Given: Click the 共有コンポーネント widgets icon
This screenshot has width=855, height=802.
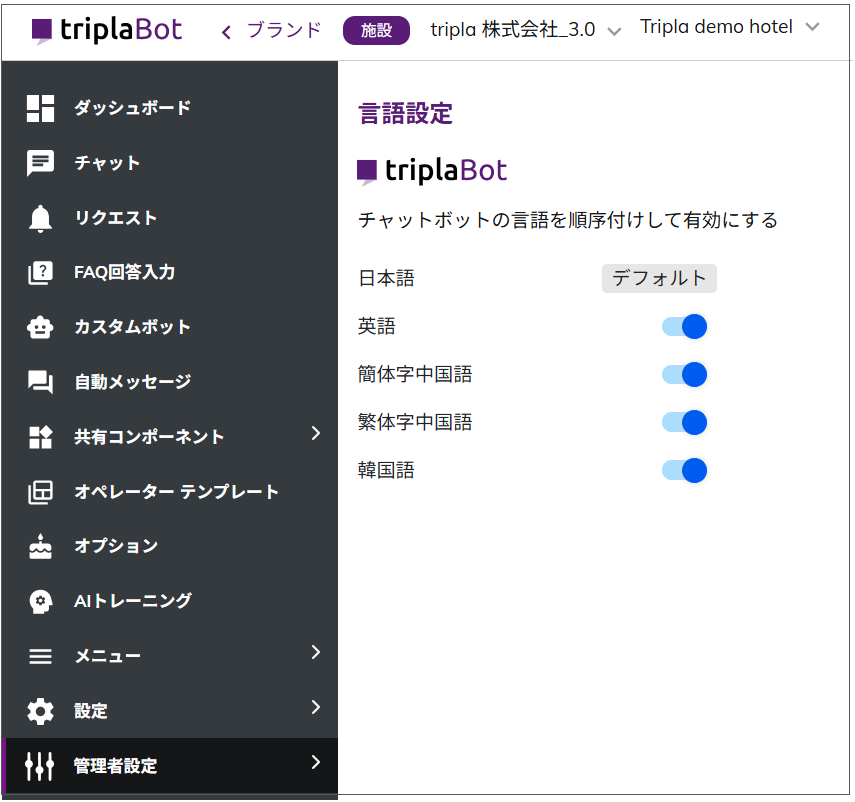Looking at the screenshot, I should [40, 437].
